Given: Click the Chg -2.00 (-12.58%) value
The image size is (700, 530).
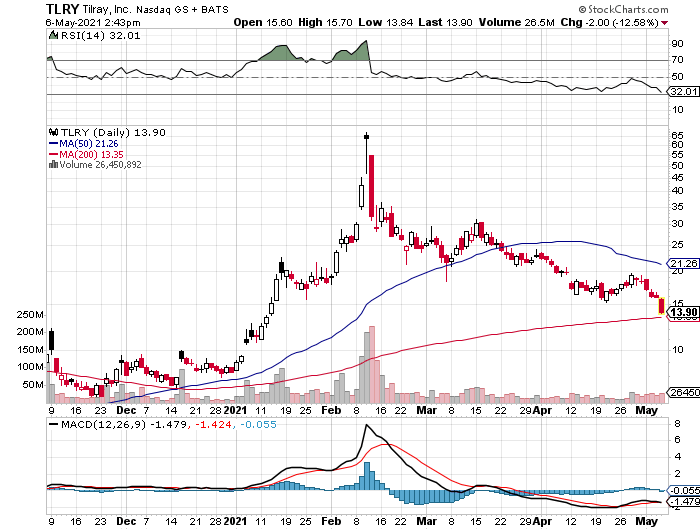Looking at the screenshot, I should coord(609,22).
